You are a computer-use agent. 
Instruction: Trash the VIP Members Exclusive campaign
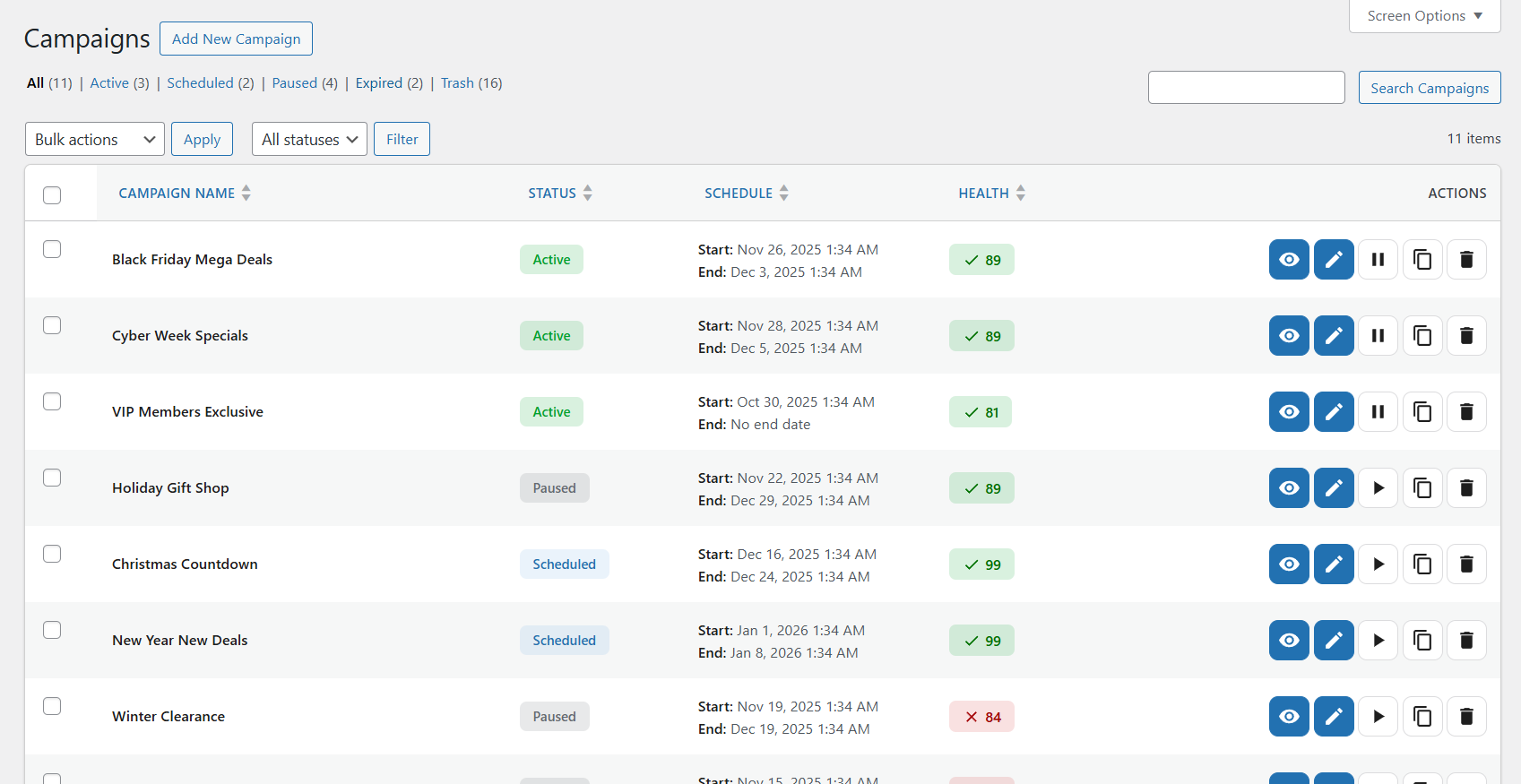coord(1467,412)
